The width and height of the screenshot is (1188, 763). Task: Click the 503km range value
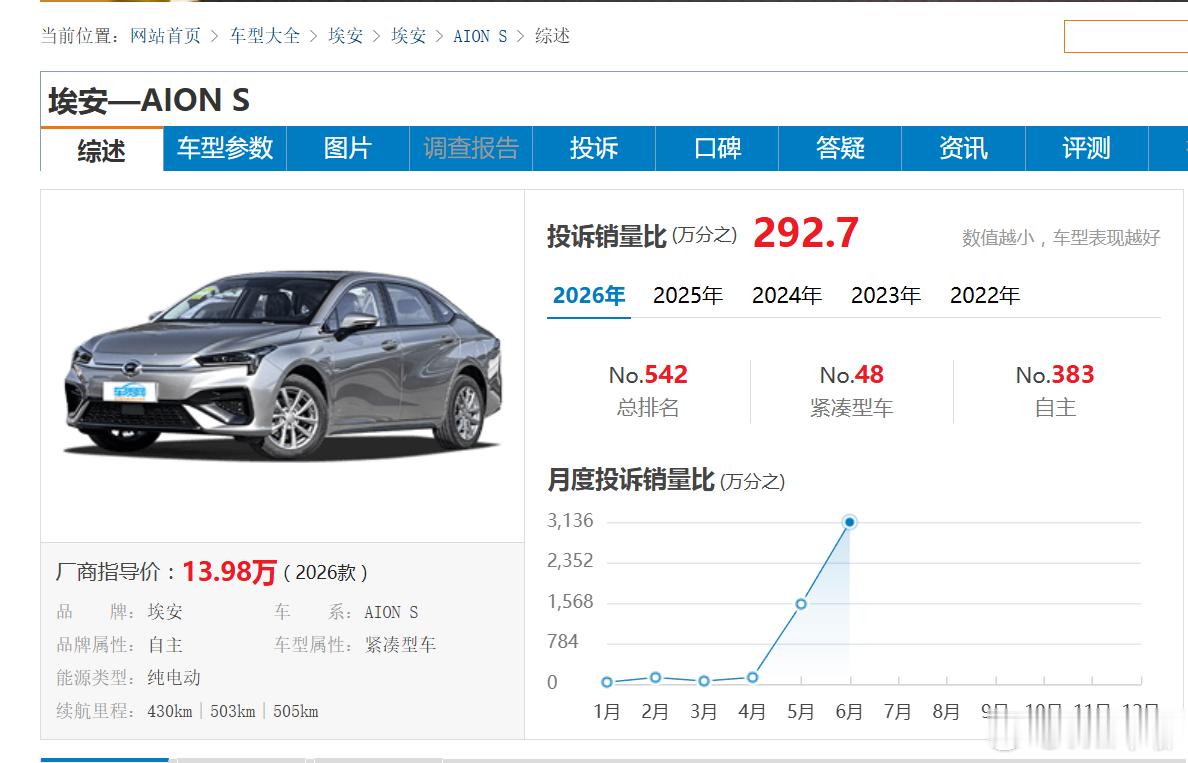point(233,711)
